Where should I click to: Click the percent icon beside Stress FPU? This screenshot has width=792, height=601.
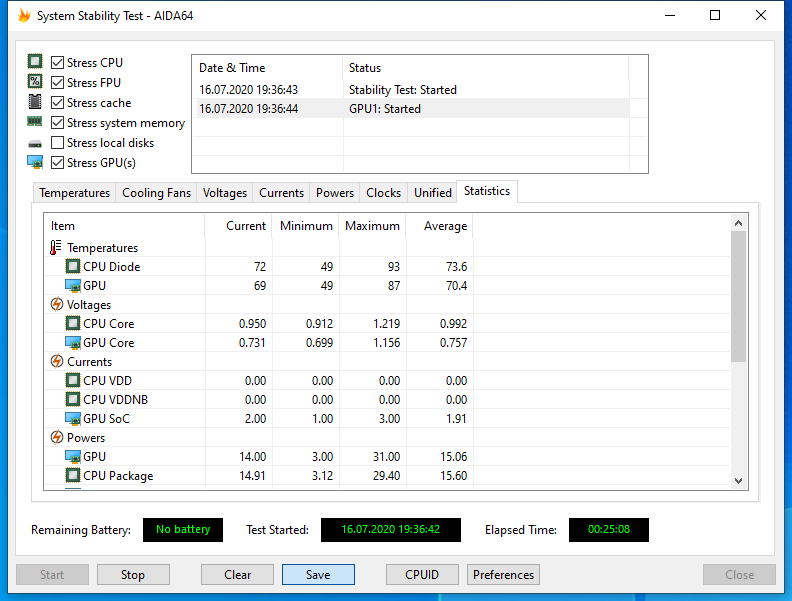click(x=35, y=81)
